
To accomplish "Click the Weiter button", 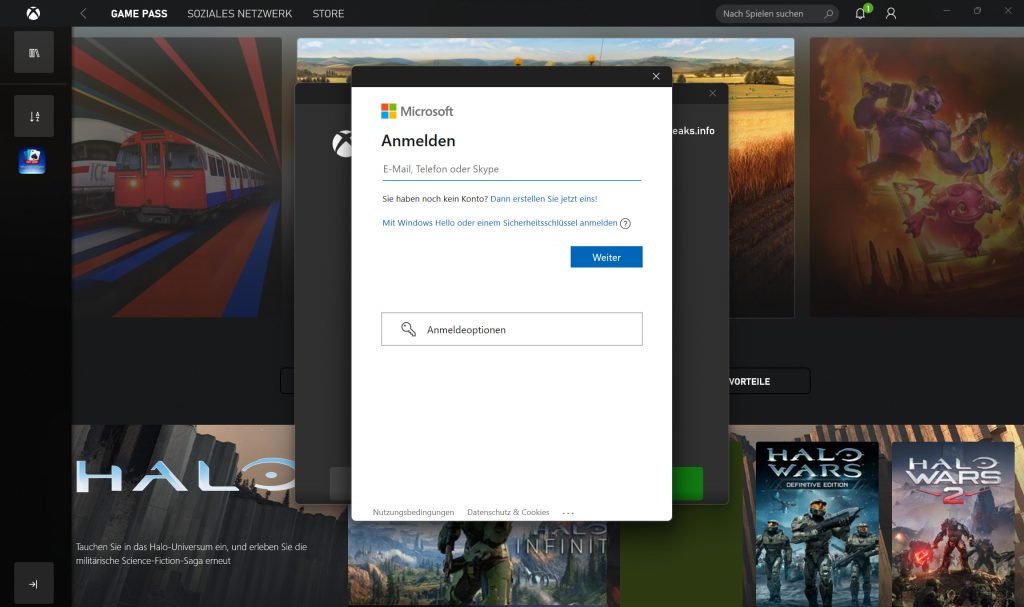I will [606, 257].
